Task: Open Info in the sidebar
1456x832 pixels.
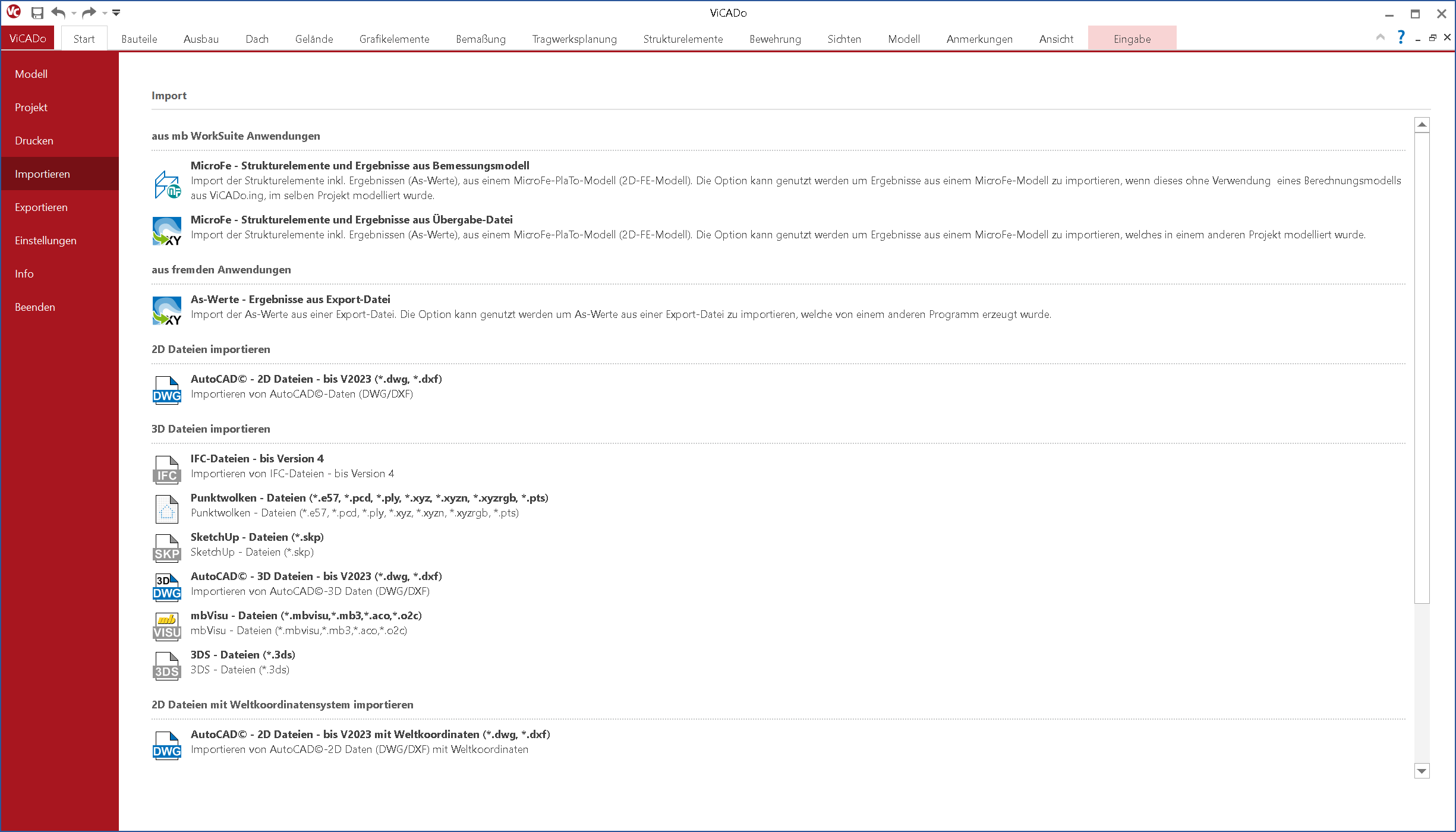Action: point(59,274)
